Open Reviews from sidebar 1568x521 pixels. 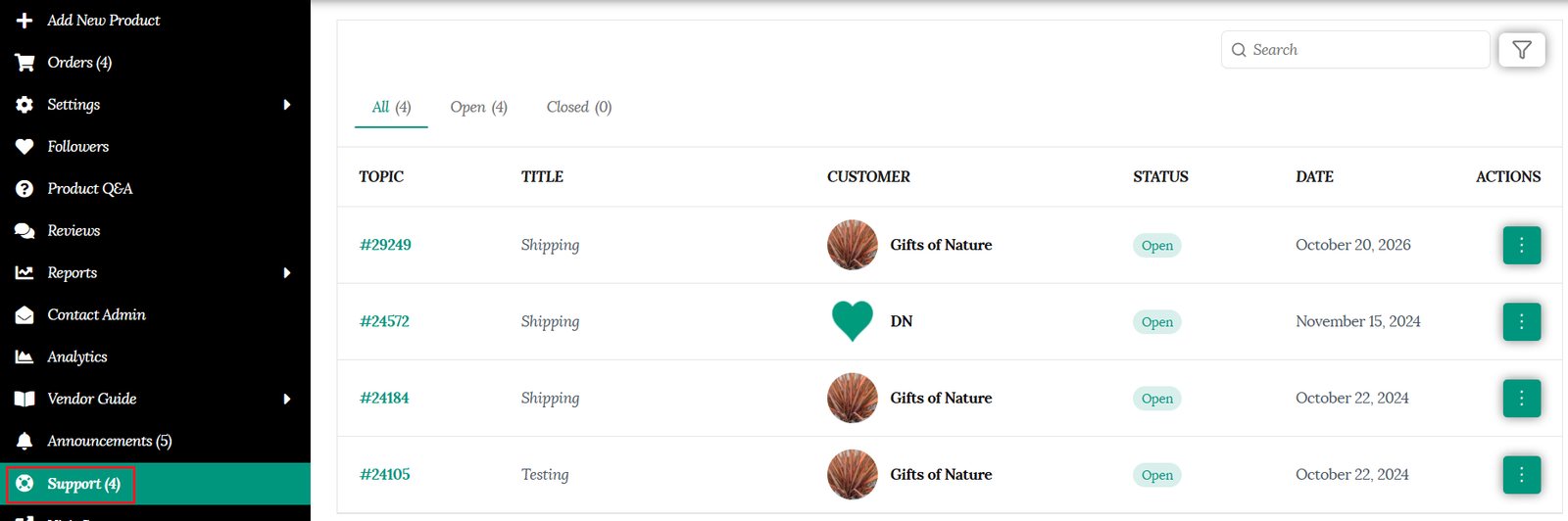tap(73, 230)
